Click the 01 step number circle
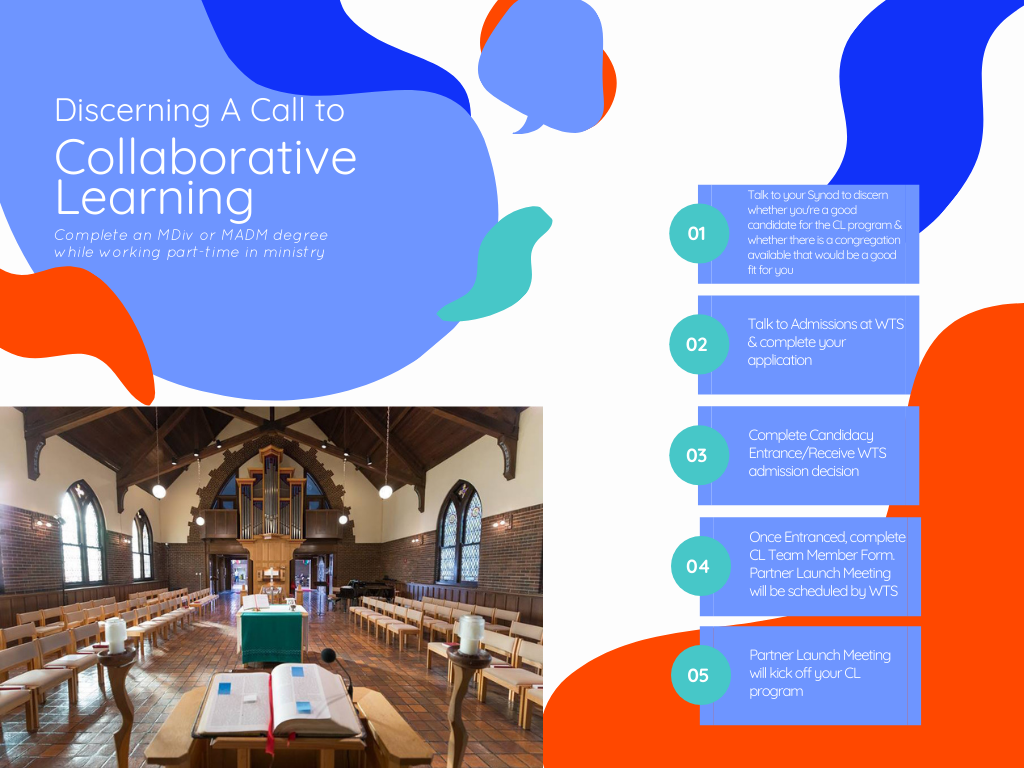Screen dimensions: 1024x768 click(699, 233)
